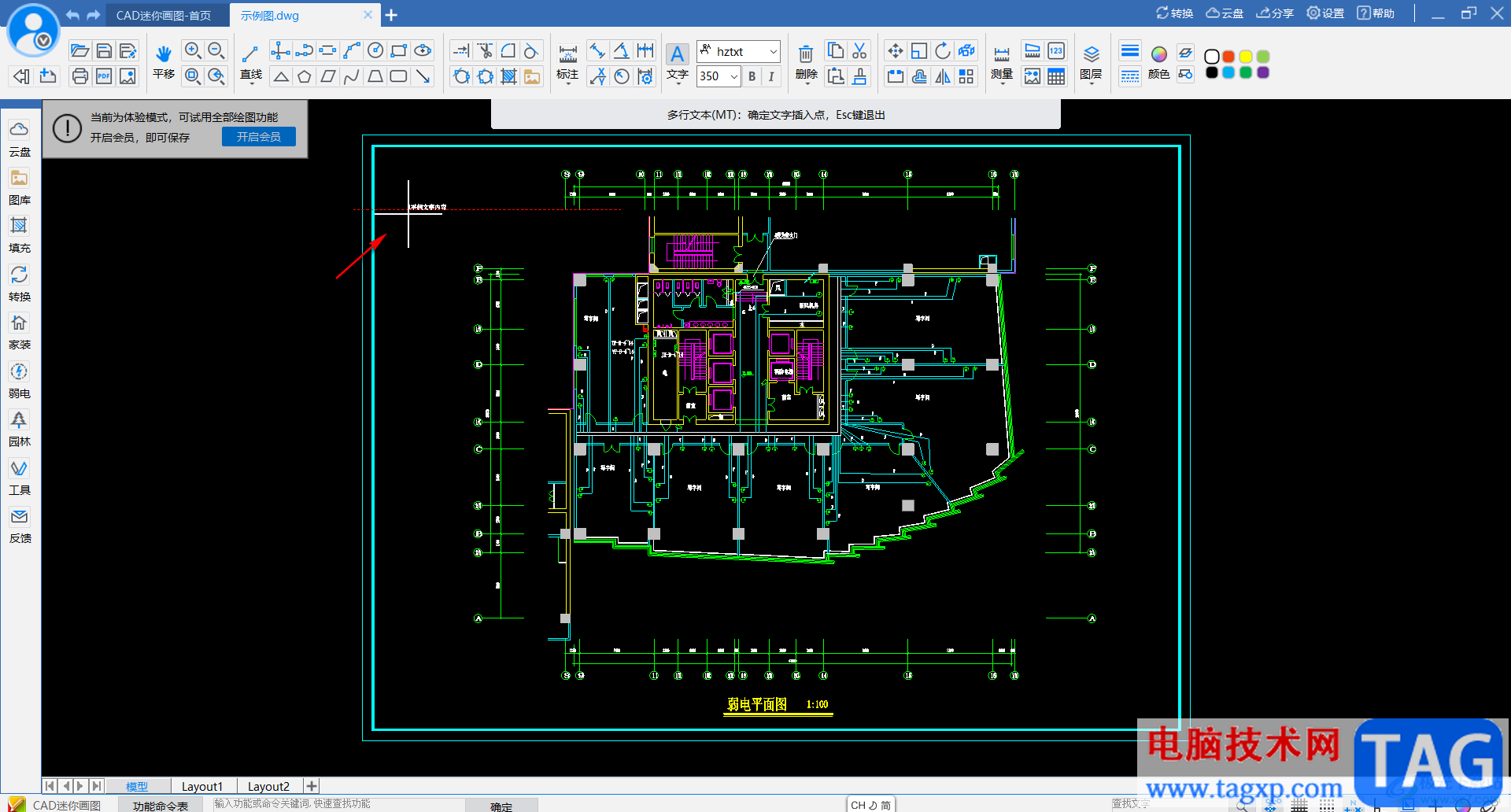
Task: Toggle bold B text formatting
Action: click(752, 76)
